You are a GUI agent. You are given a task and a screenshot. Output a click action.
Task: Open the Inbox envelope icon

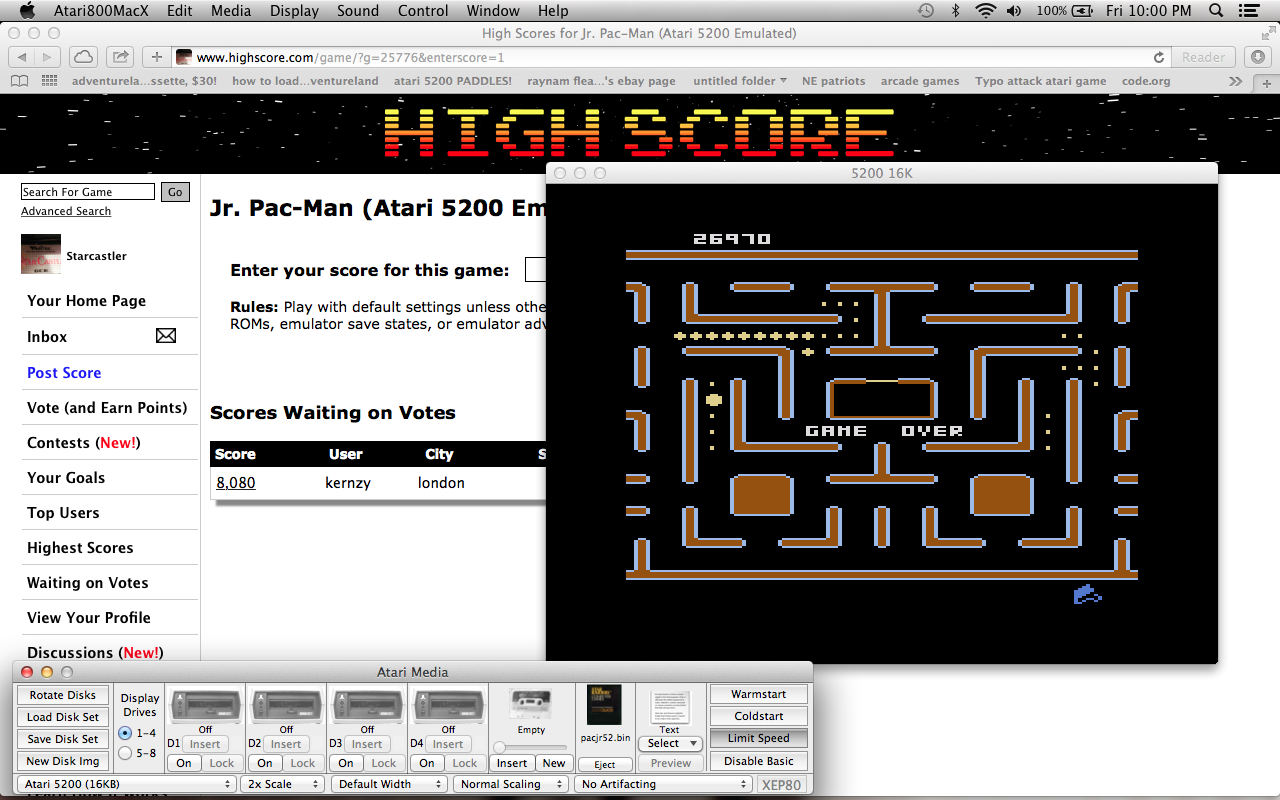[166, 337]
